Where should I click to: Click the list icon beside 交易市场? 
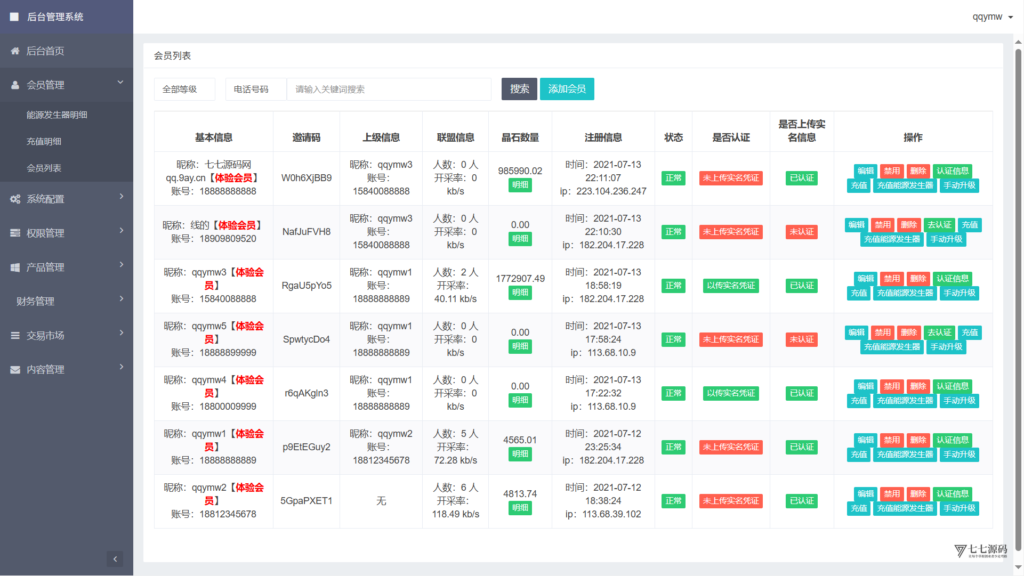tap(15, 336)
